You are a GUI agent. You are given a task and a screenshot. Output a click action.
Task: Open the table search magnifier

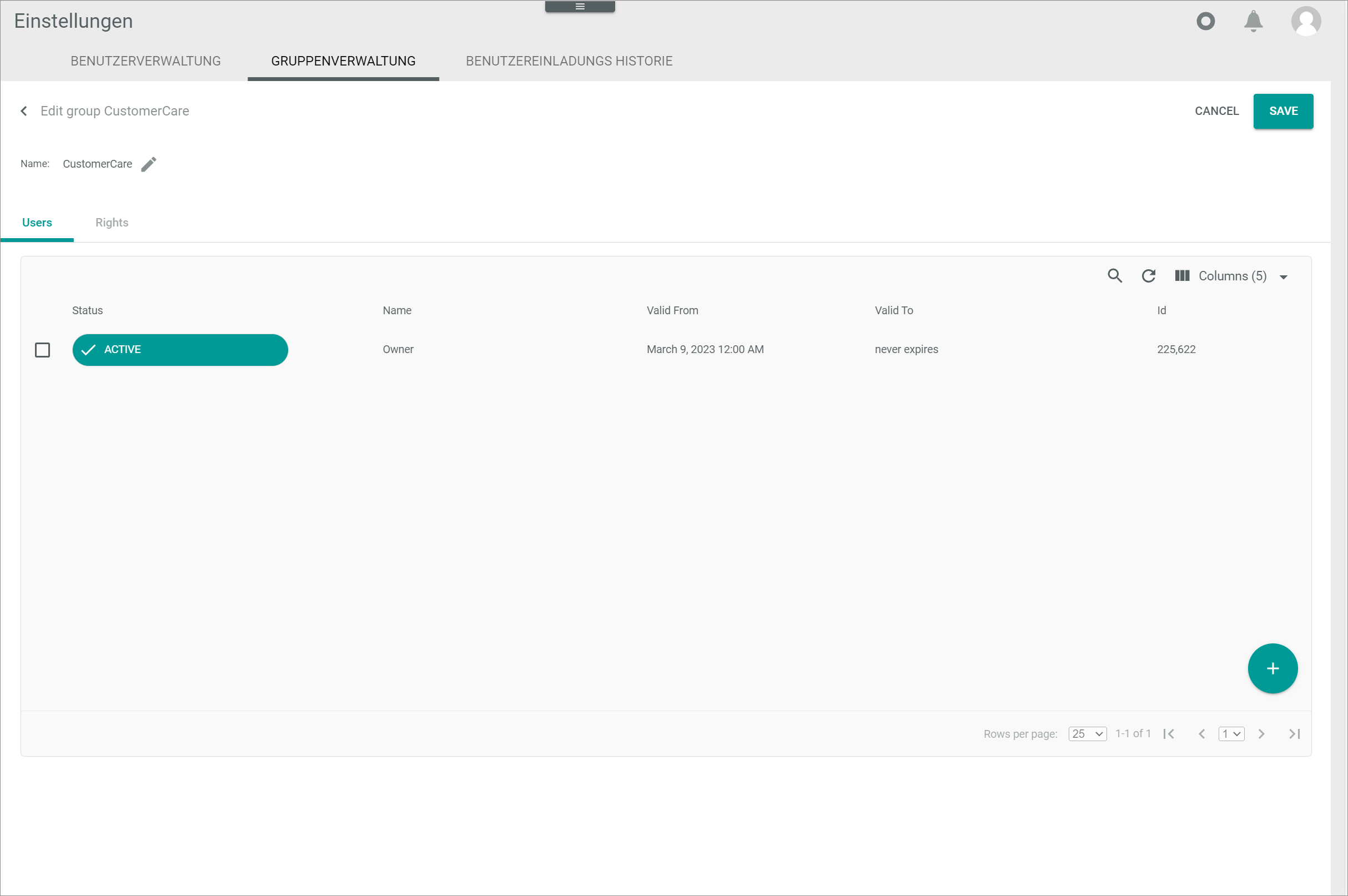(x=1115, y=276)
